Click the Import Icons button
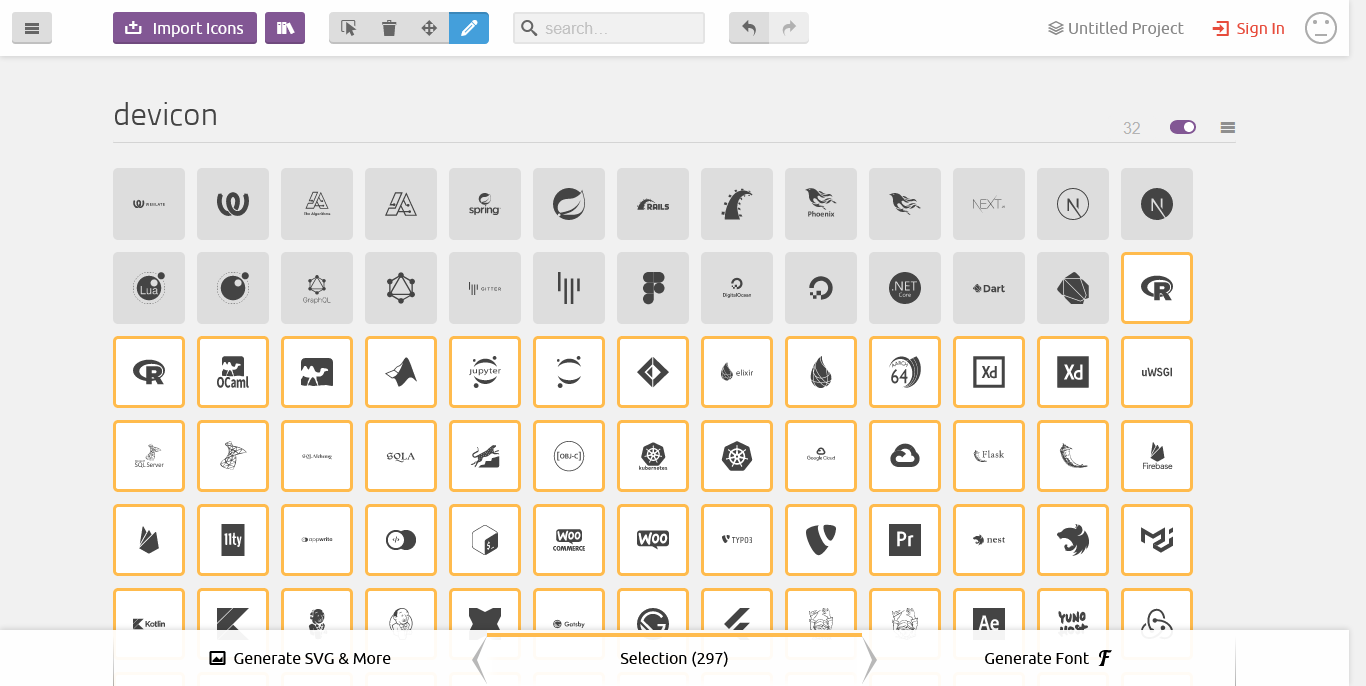The height and width of the screenshot is (686, 1366). pos(185,28)
